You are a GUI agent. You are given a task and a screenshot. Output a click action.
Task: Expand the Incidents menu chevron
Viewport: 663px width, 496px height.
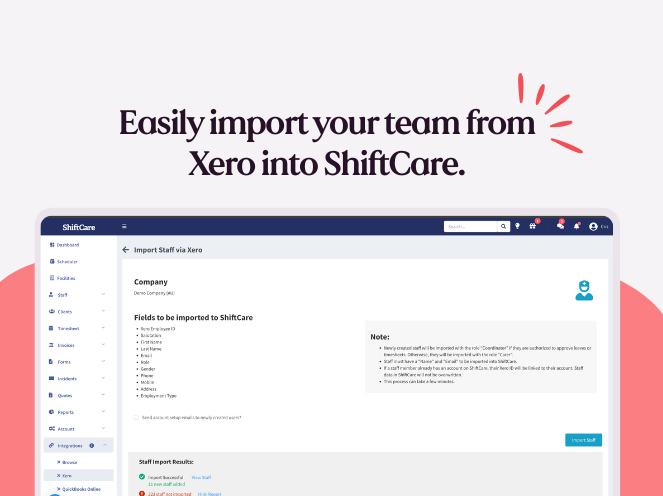tap(103, 378)
